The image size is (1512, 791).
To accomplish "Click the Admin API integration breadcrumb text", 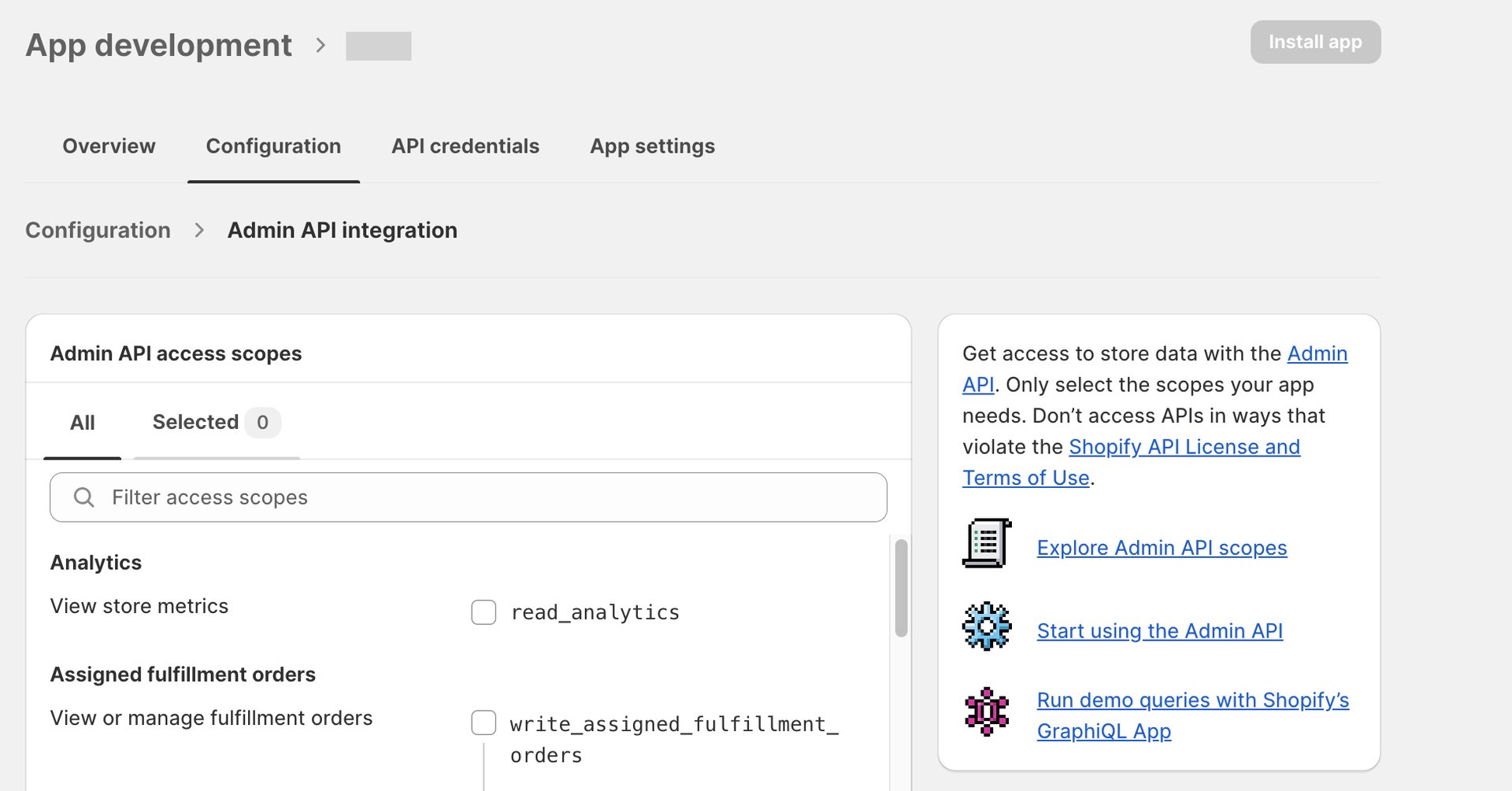I will 343,230.
